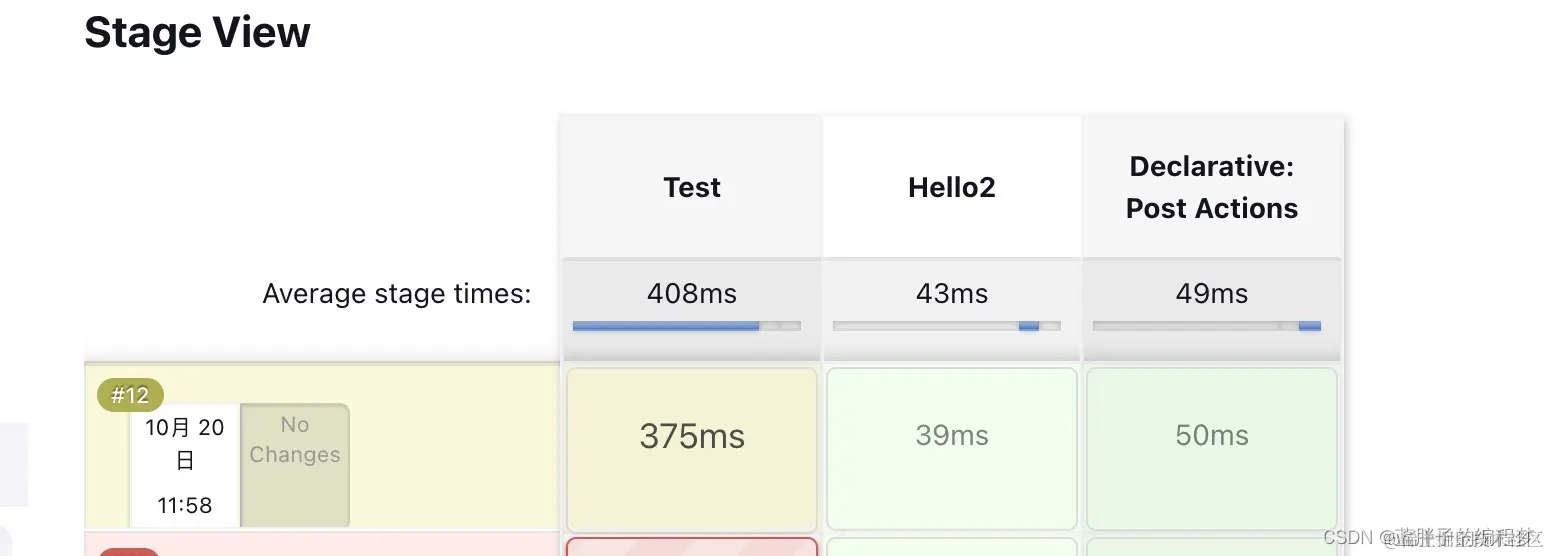Click the Declarative: Post Actions column header
The height and width of the screenshot is (556, 1550).
(x=1212, y=187)
